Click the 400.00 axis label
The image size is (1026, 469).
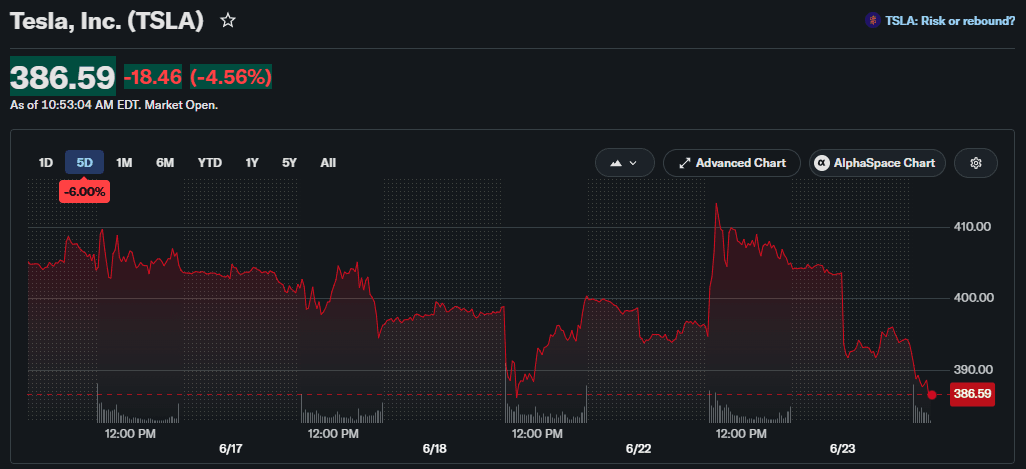click(x=974, y=298)
